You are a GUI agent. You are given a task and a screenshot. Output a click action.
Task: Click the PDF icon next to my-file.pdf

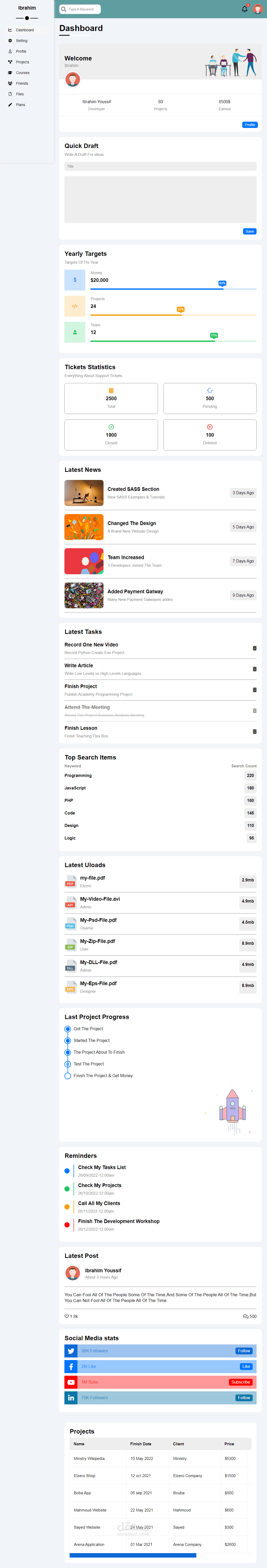tap(70, 881)
